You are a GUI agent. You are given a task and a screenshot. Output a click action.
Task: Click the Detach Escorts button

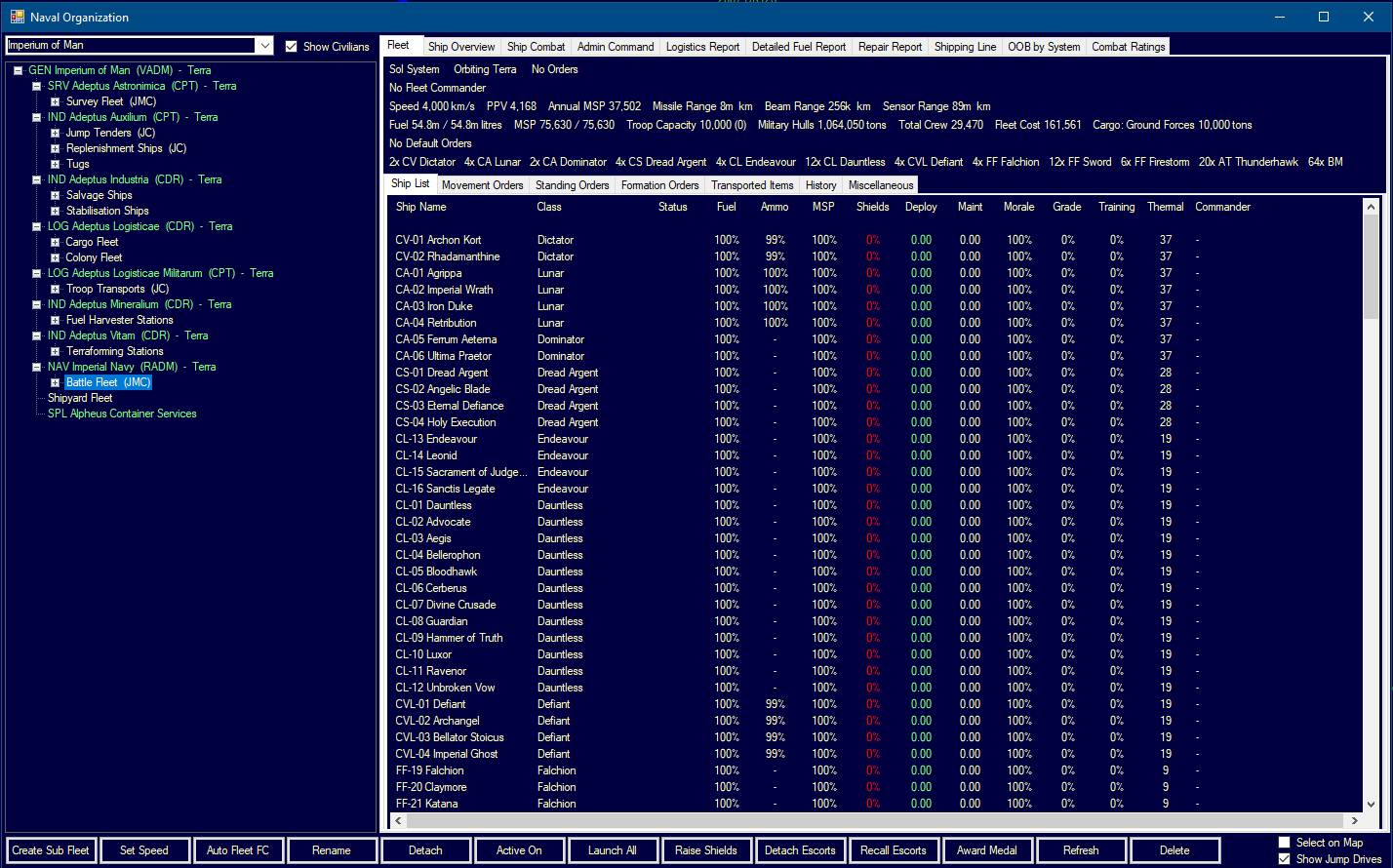pos(800,850)
